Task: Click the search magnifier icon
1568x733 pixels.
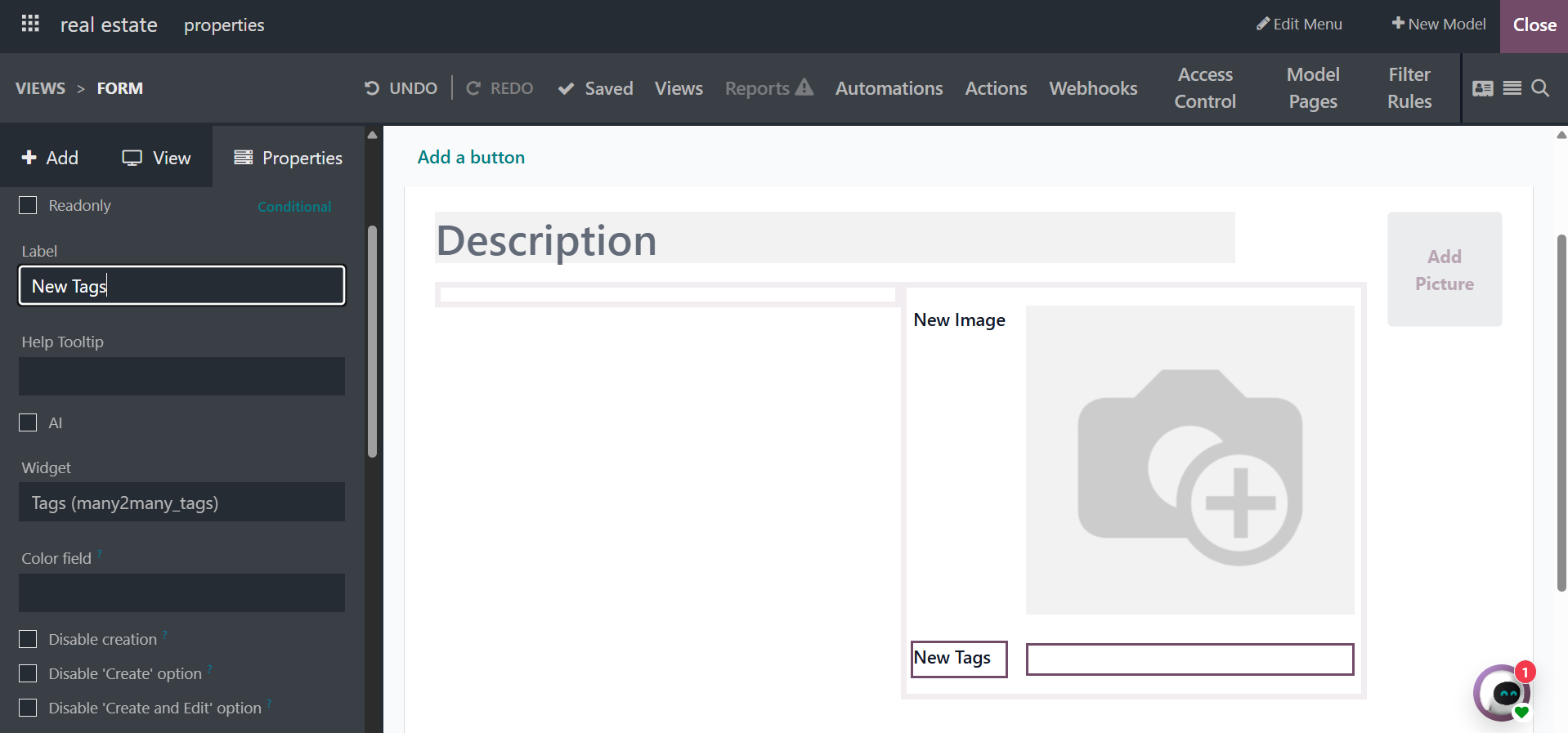Action: pos(1539,88)
